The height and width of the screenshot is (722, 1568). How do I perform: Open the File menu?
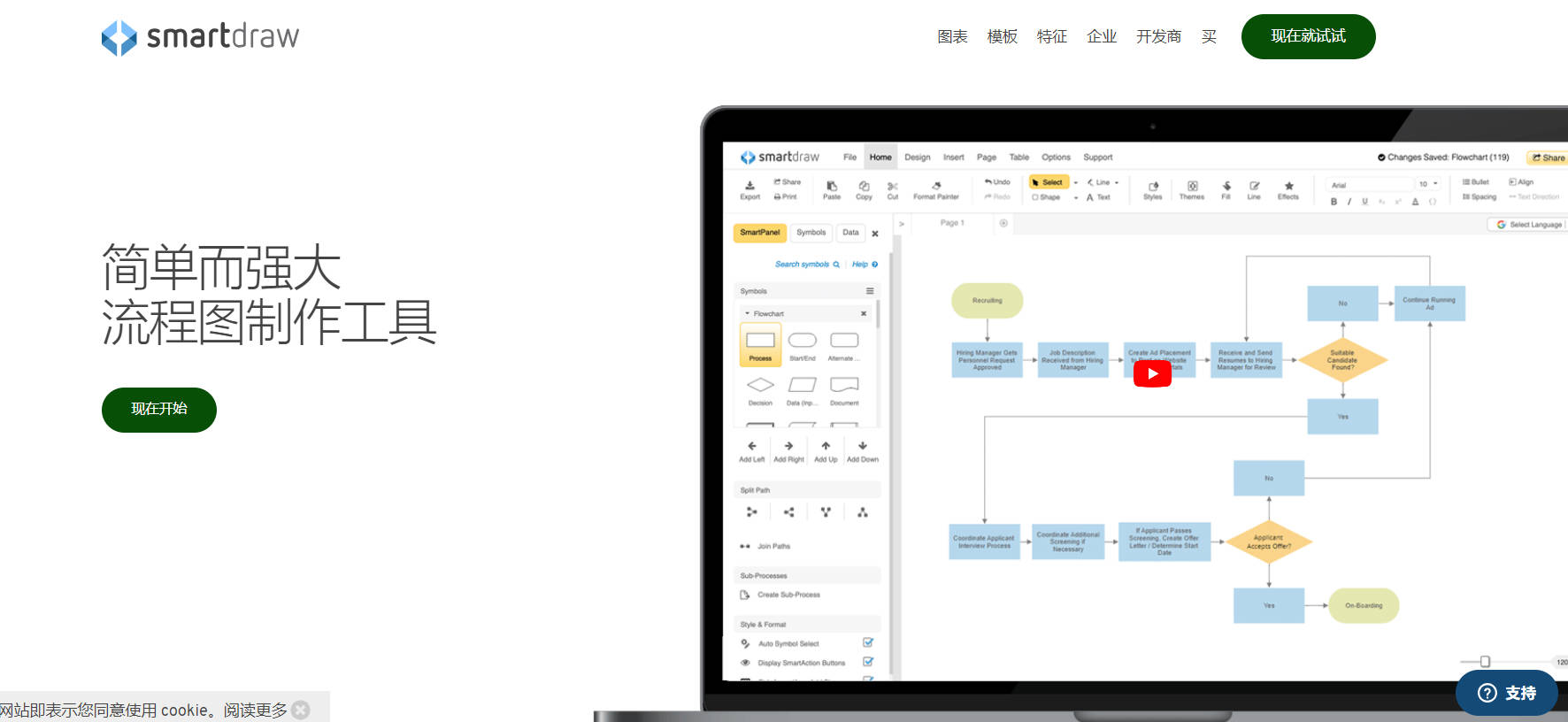849,157
